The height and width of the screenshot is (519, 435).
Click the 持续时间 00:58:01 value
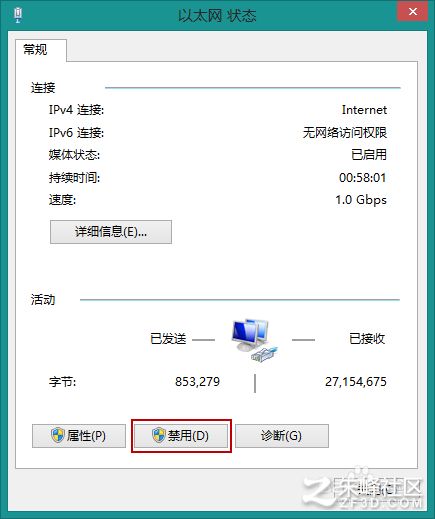(363, 178)
